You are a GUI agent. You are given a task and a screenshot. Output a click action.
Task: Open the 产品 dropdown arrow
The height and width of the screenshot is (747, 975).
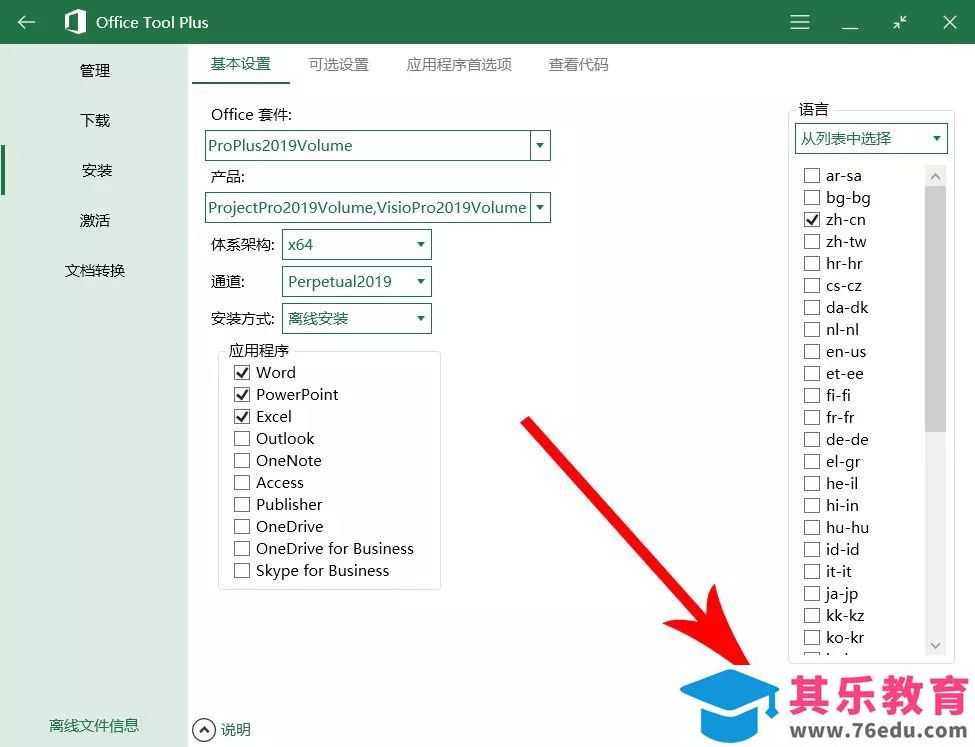[x=540, y=207]
